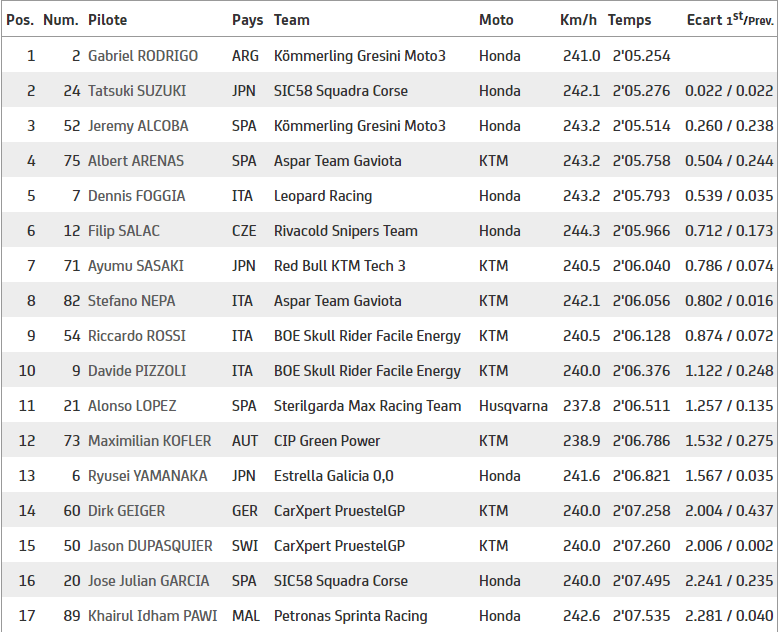Click rider name Ryusei YAMANAKA
This screenshot has height=637, width=778.
148,476
